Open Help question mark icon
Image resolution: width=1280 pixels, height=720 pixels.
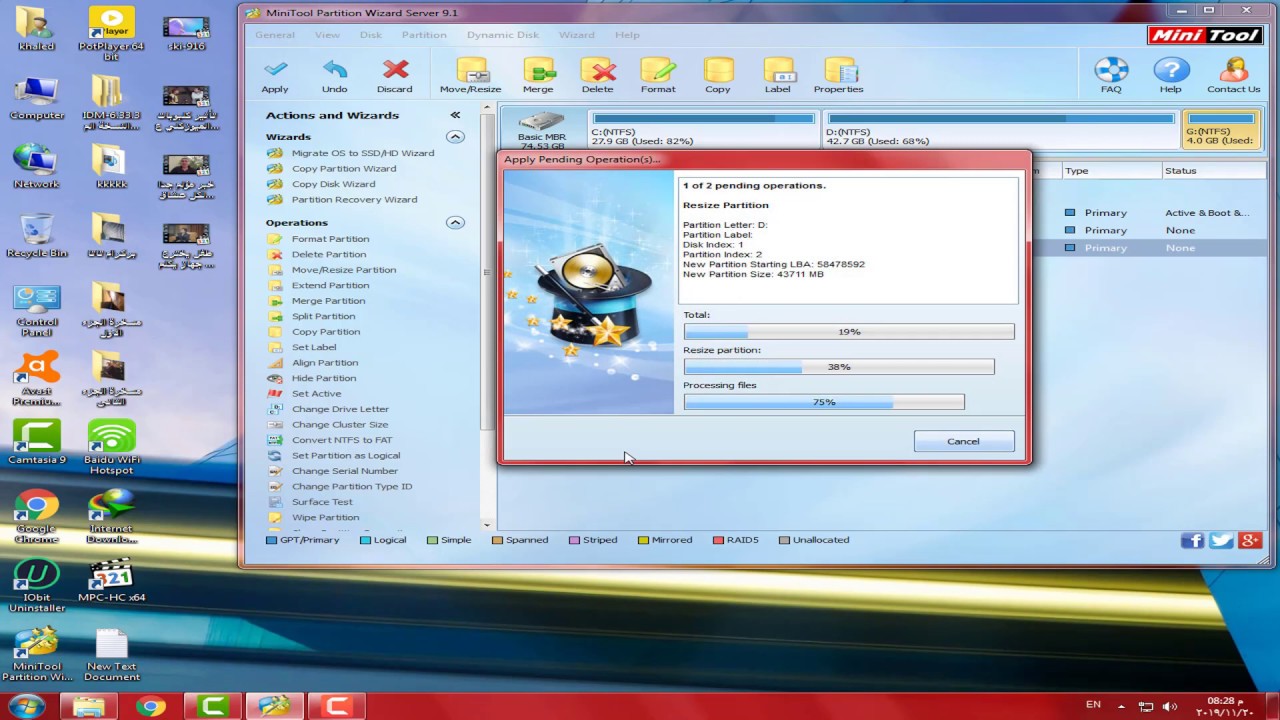point(1171,75)
